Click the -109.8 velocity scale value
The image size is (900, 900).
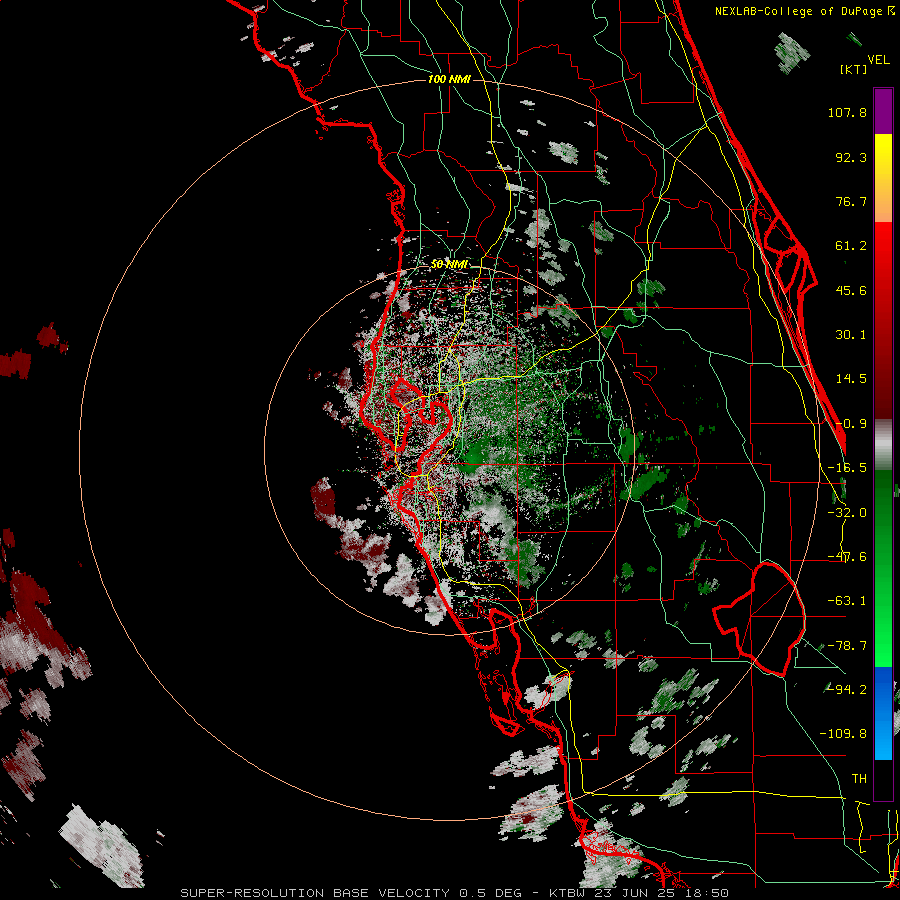pyautogui.click(x=843, y=734)
